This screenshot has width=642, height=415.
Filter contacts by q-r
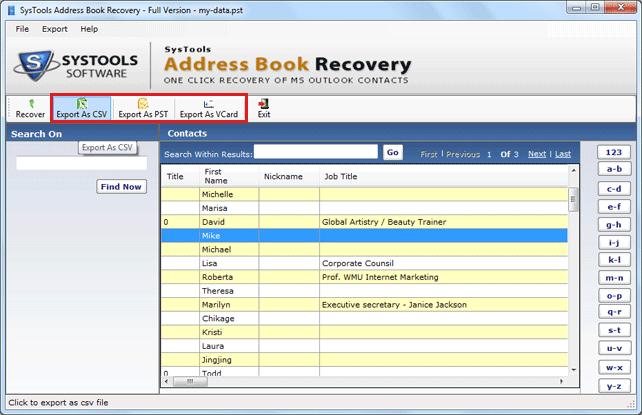click(614, 312)
